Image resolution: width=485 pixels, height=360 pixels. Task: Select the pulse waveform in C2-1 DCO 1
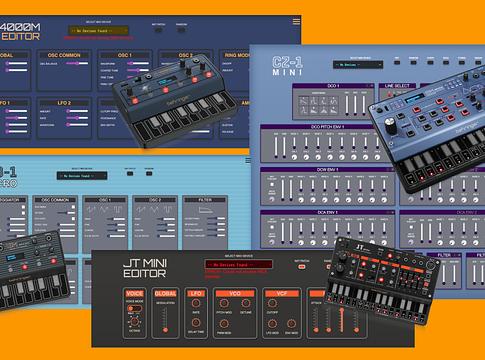[x=324, y=100]
